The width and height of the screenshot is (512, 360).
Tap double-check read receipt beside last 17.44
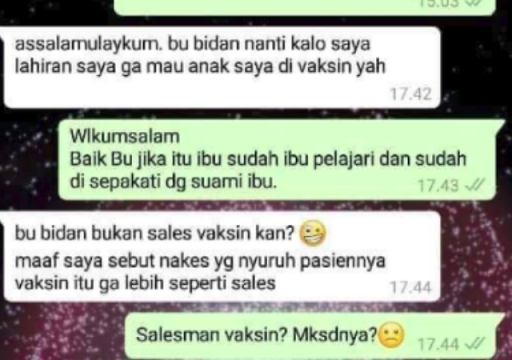coord(474,343)
